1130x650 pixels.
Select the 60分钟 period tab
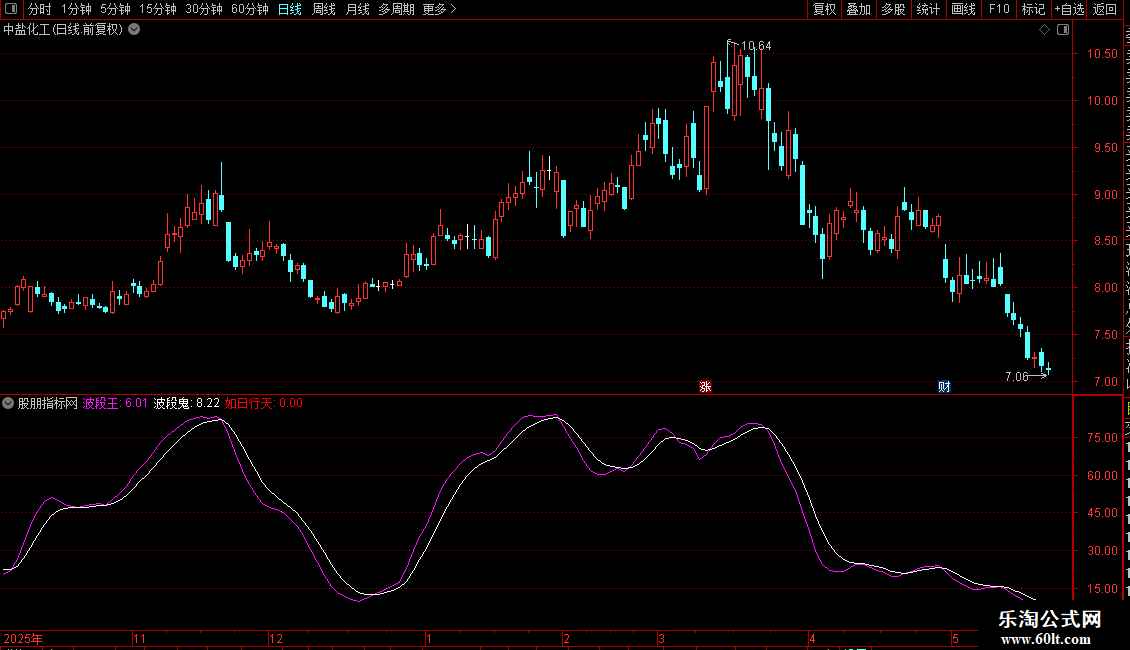coord(250,9)
